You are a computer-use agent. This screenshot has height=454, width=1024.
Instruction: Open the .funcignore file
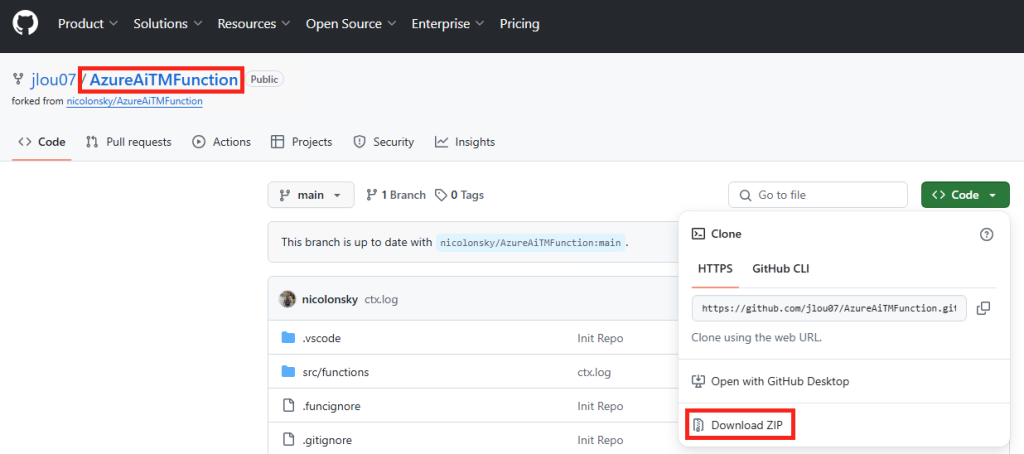(x=331, y=406)
